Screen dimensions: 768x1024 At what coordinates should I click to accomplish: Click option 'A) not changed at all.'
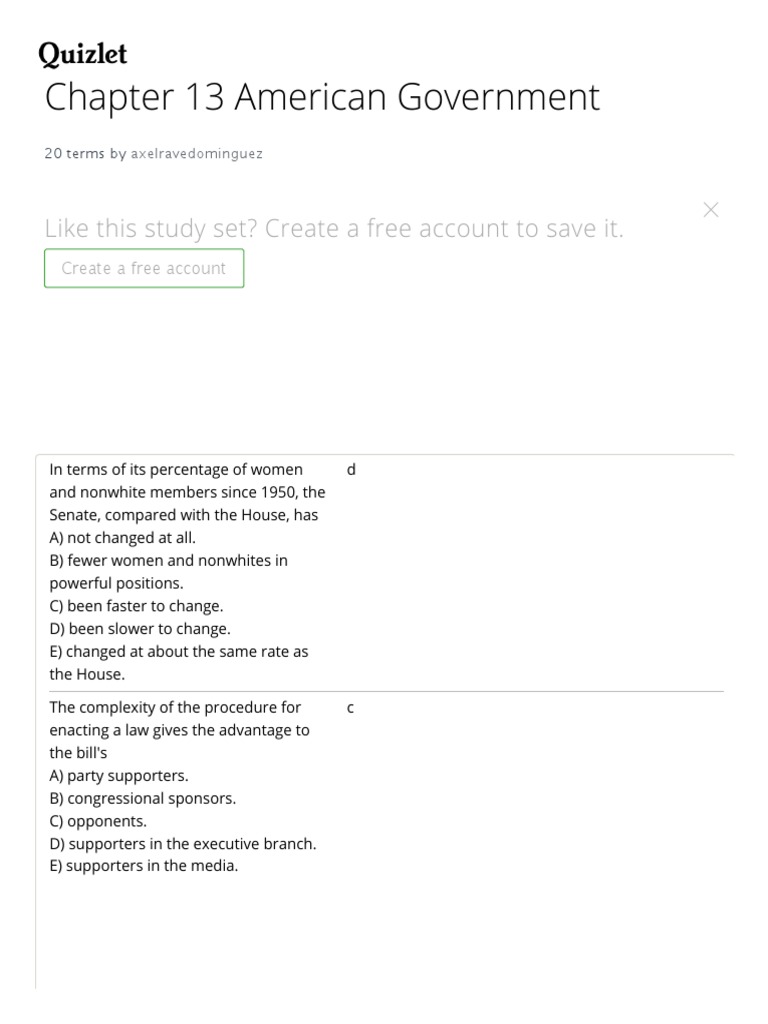122,538
